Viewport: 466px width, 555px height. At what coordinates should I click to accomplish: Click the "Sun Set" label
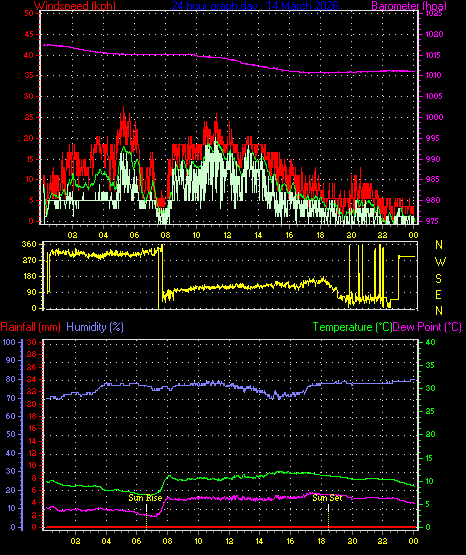327,498
